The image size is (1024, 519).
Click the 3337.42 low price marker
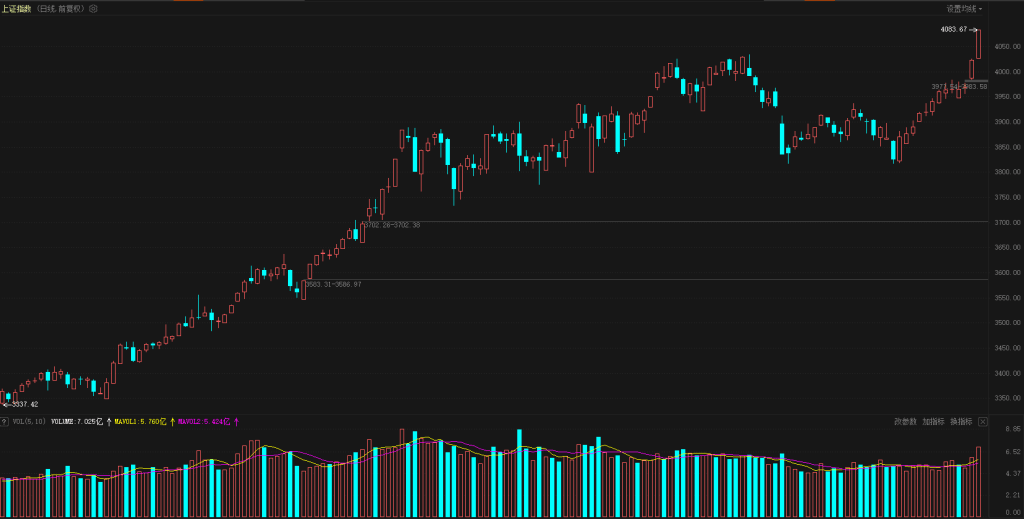click(x=22, y=404)
